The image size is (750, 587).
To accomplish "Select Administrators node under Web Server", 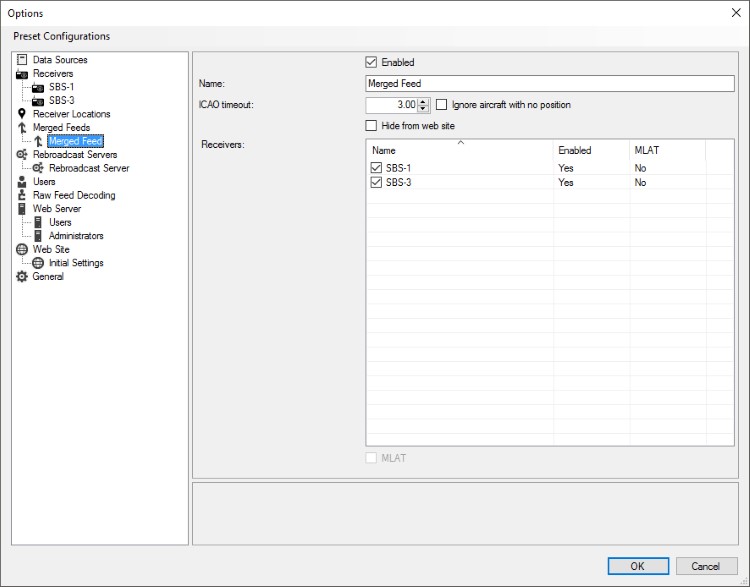I will coord(76,236).
